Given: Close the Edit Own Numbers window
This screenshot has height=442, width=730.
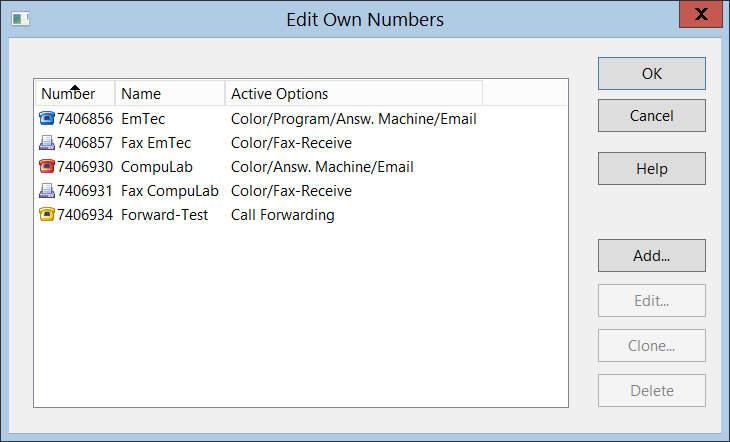Looking at the screenshot, I should [701, 17].
